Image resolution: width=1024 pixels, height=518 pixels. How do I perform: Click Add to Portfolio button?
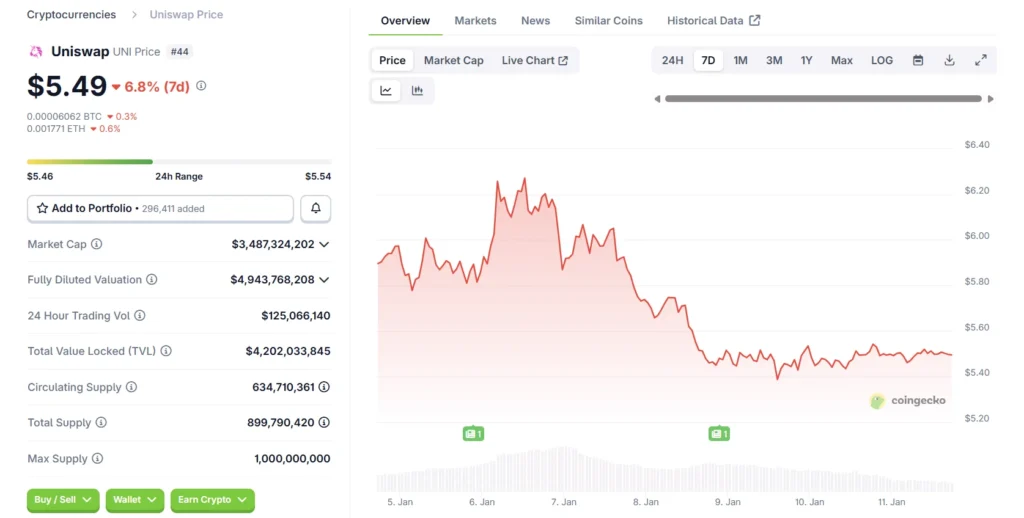coord(160,208)
